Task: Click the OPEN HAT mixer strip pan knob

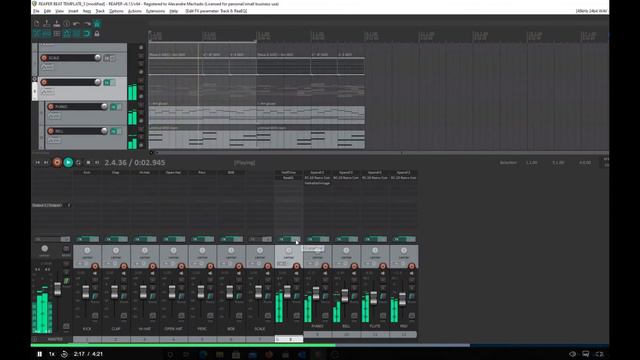Action: click(173, 250)
